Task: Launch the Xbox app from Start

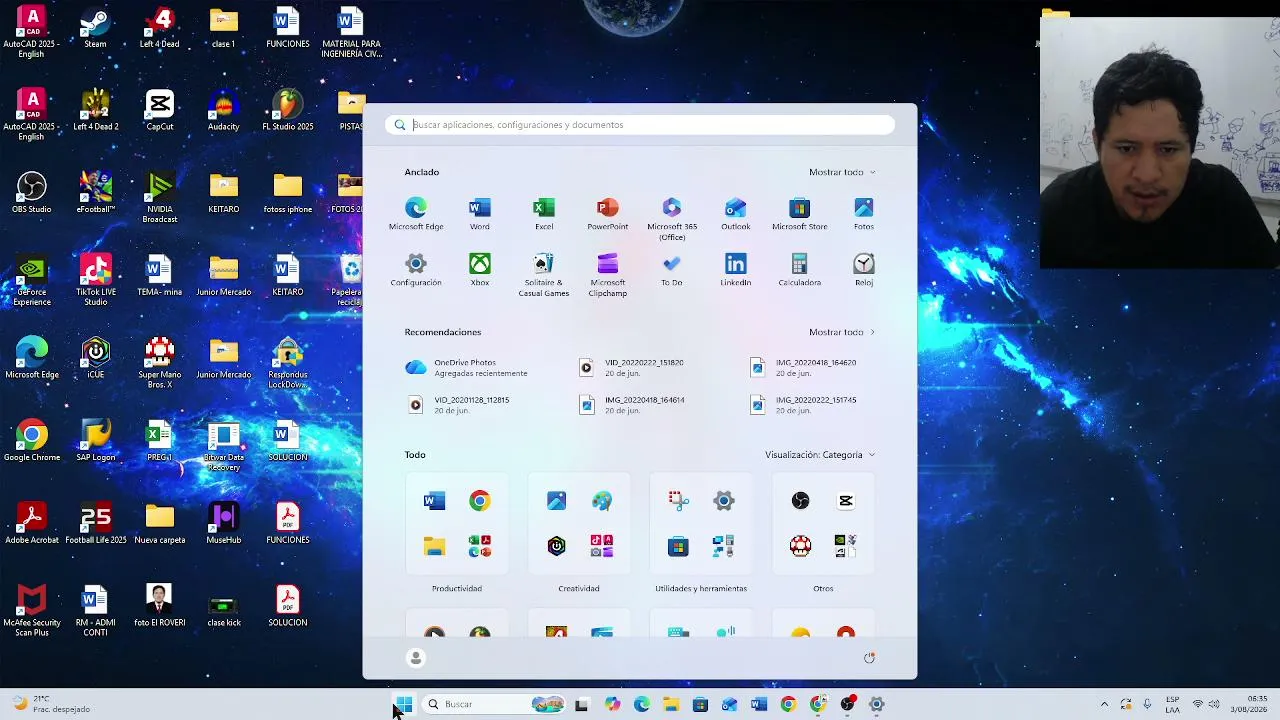Action: 480,270
